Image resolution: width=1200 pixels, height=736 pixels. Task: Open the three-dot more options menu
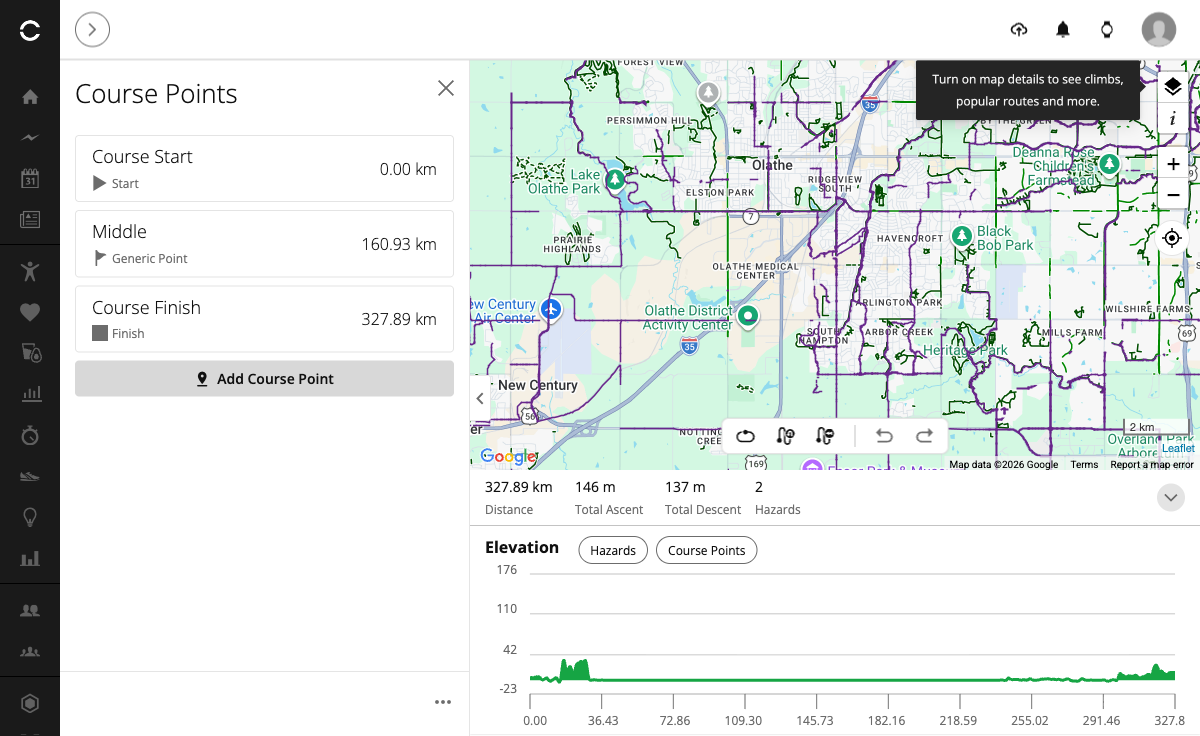click(443, 702)
